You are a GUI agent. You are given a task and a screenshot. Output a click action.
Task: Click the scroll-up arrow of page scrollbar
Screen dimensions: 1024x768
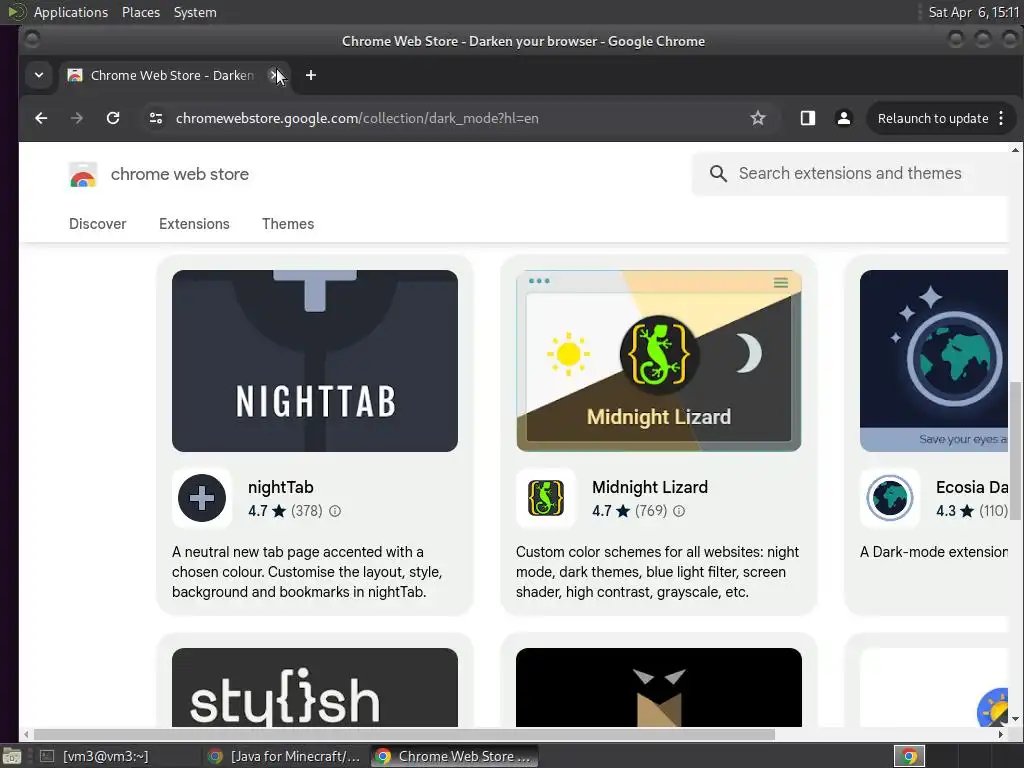[1015, 150]
